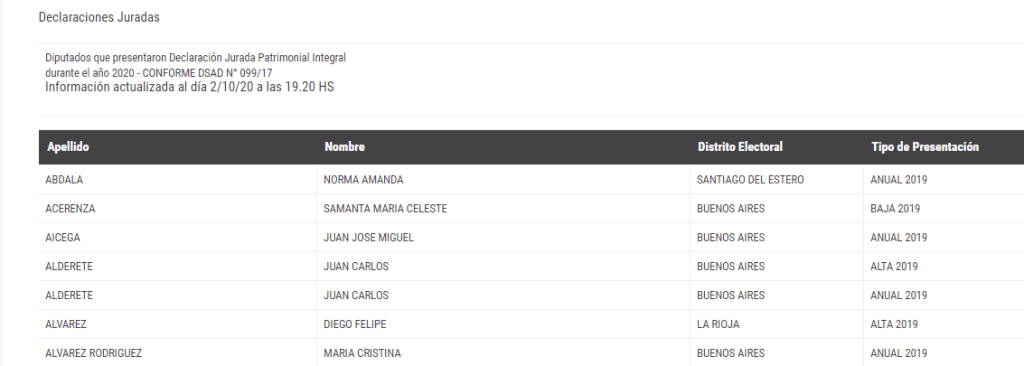Viewport: 1024px width, 366px height.
Task: Click MARIA CRISTINA name cell
Action: [362, 353]
